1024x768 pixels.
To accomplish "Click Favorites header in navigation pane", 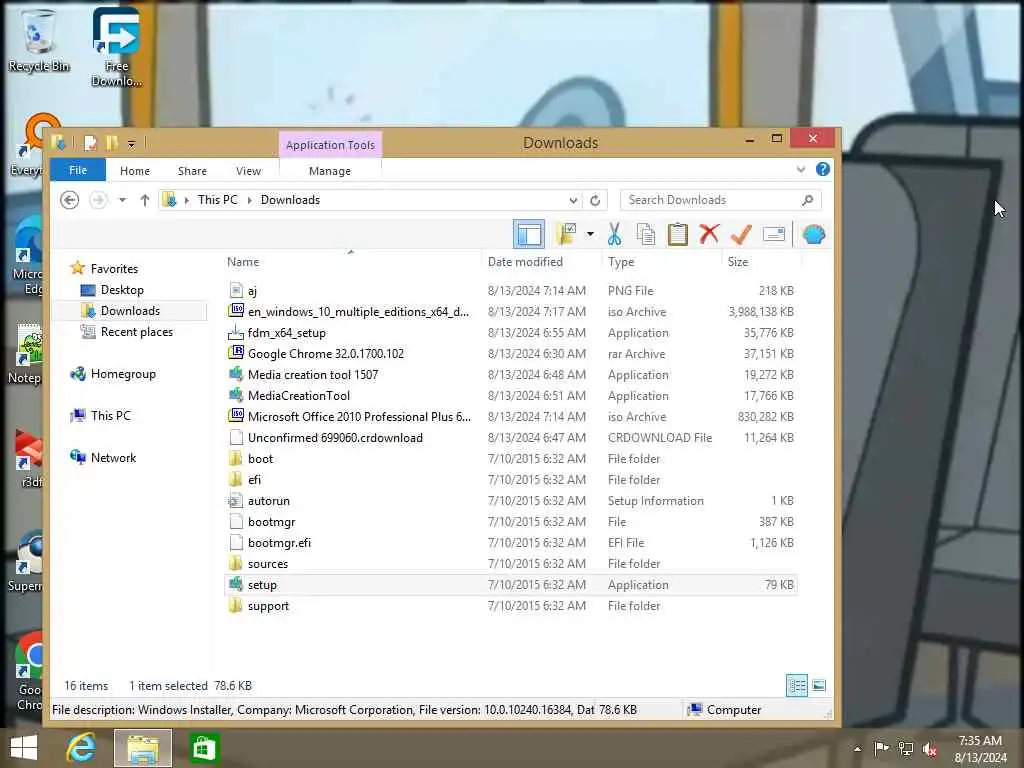I will tap(114, 268).
